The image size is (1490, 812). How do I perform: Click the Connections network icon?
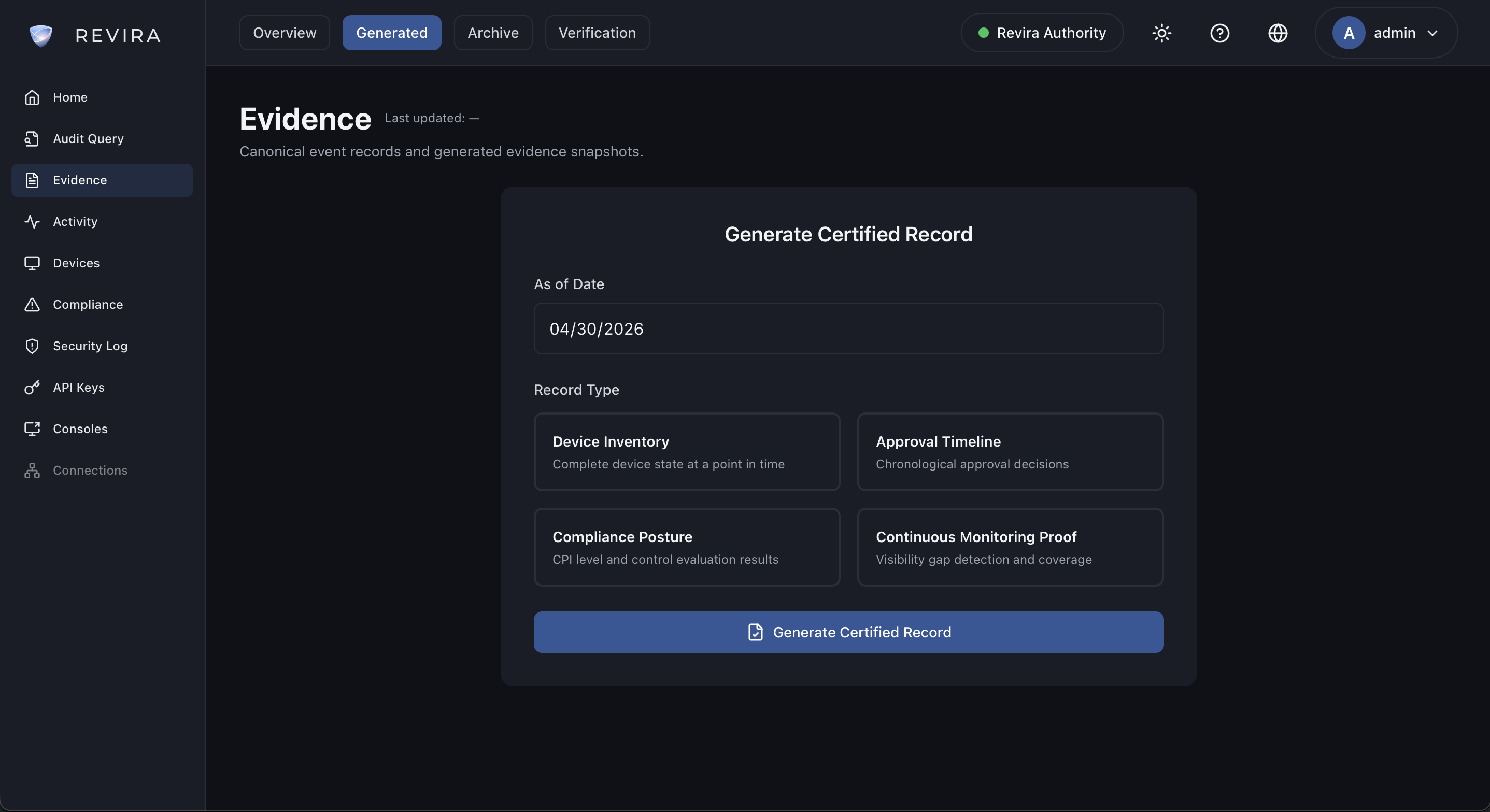(32, 470)
